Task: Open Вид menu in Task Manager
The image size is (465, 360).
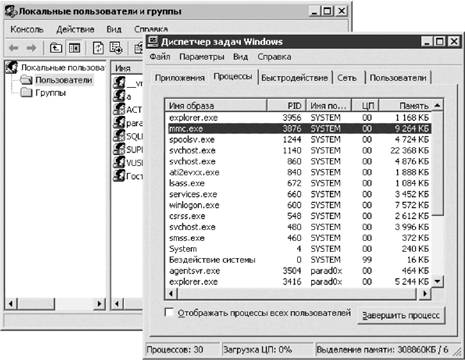Action: point(240,57)
